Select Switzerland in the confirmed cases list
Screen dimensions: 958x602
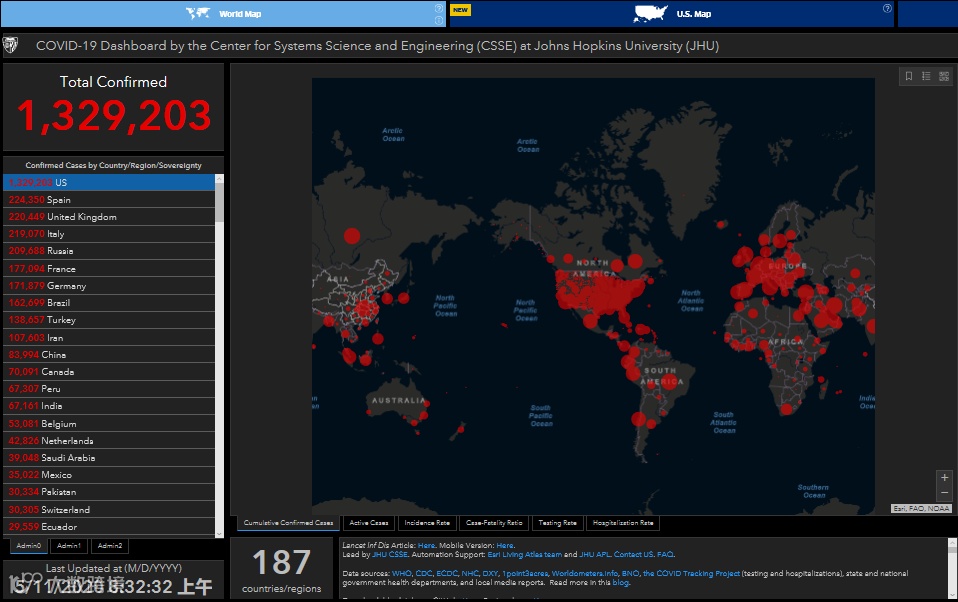[109, 510]
